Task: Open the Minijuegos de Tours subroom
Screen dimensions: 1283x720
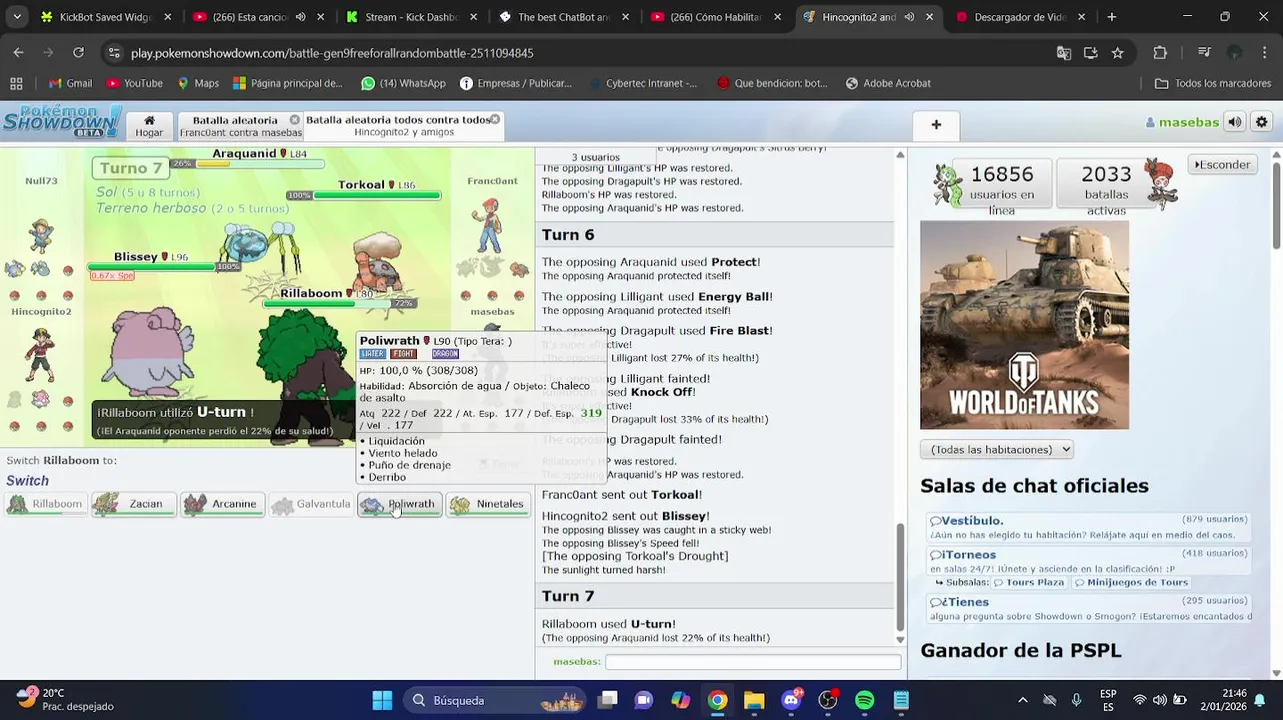Action: tap(1131, 582)
